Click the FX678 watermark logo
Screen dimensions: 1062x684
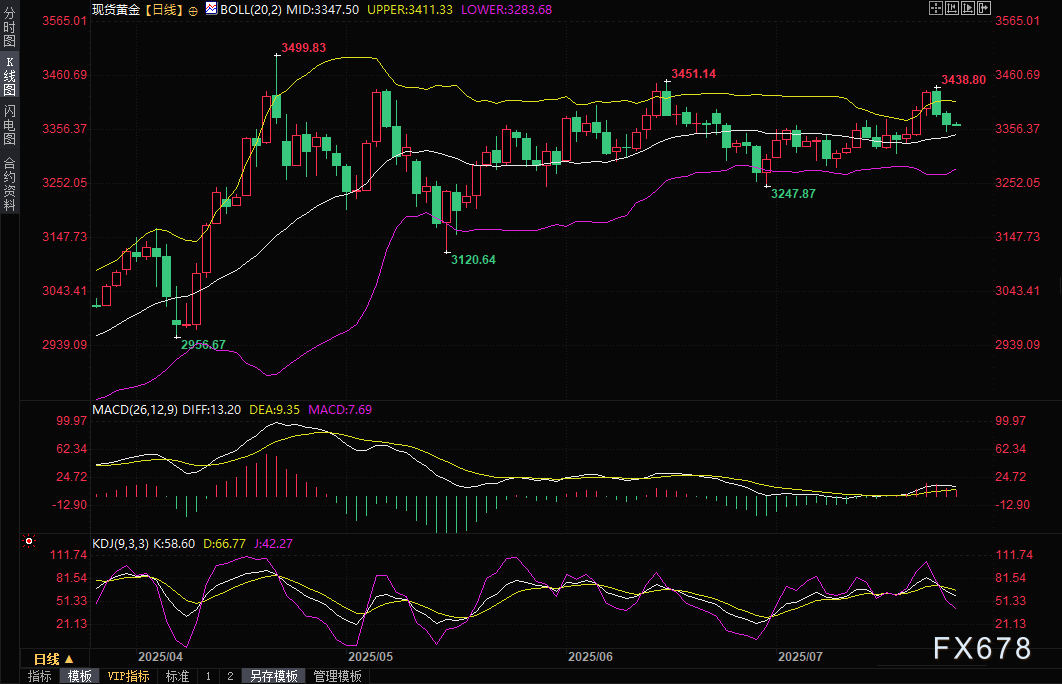coord(981,649)
